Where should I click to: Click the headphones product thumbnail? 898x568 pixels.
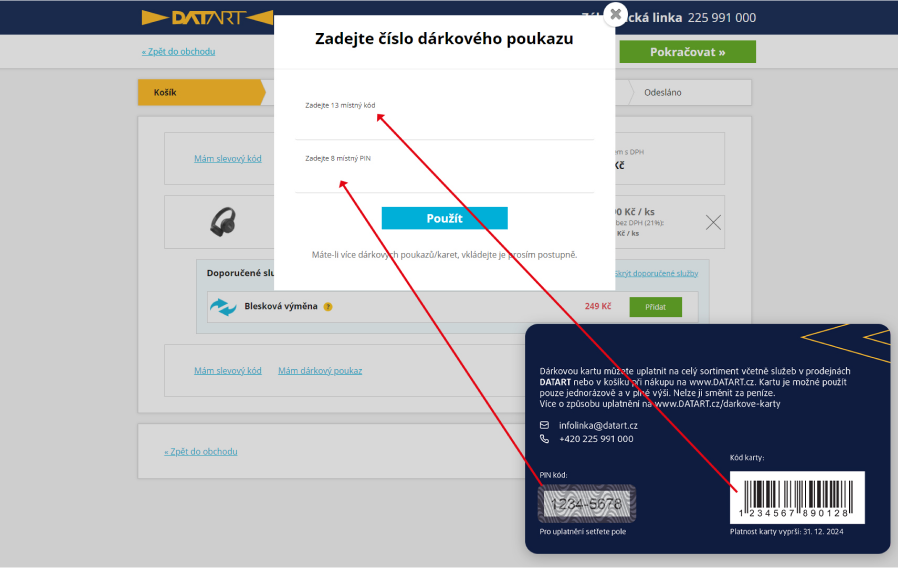point(223,222)
